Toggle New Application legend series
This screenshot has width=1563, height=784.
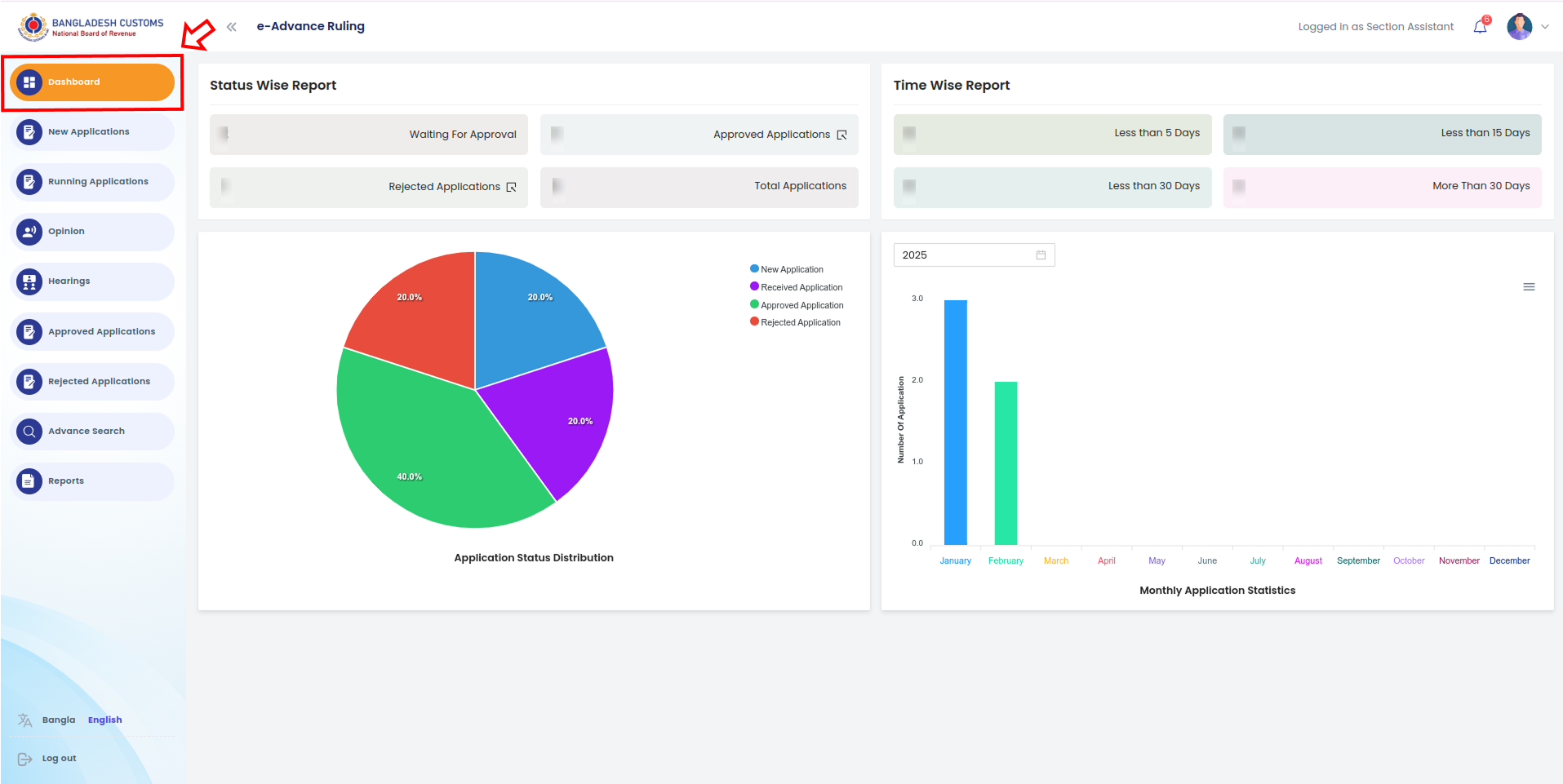787,269
